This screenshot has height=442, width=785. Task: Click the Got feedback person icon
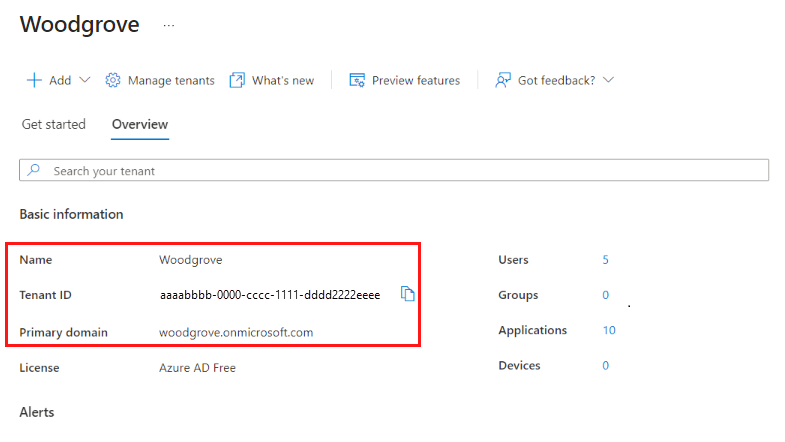[503, 80]
